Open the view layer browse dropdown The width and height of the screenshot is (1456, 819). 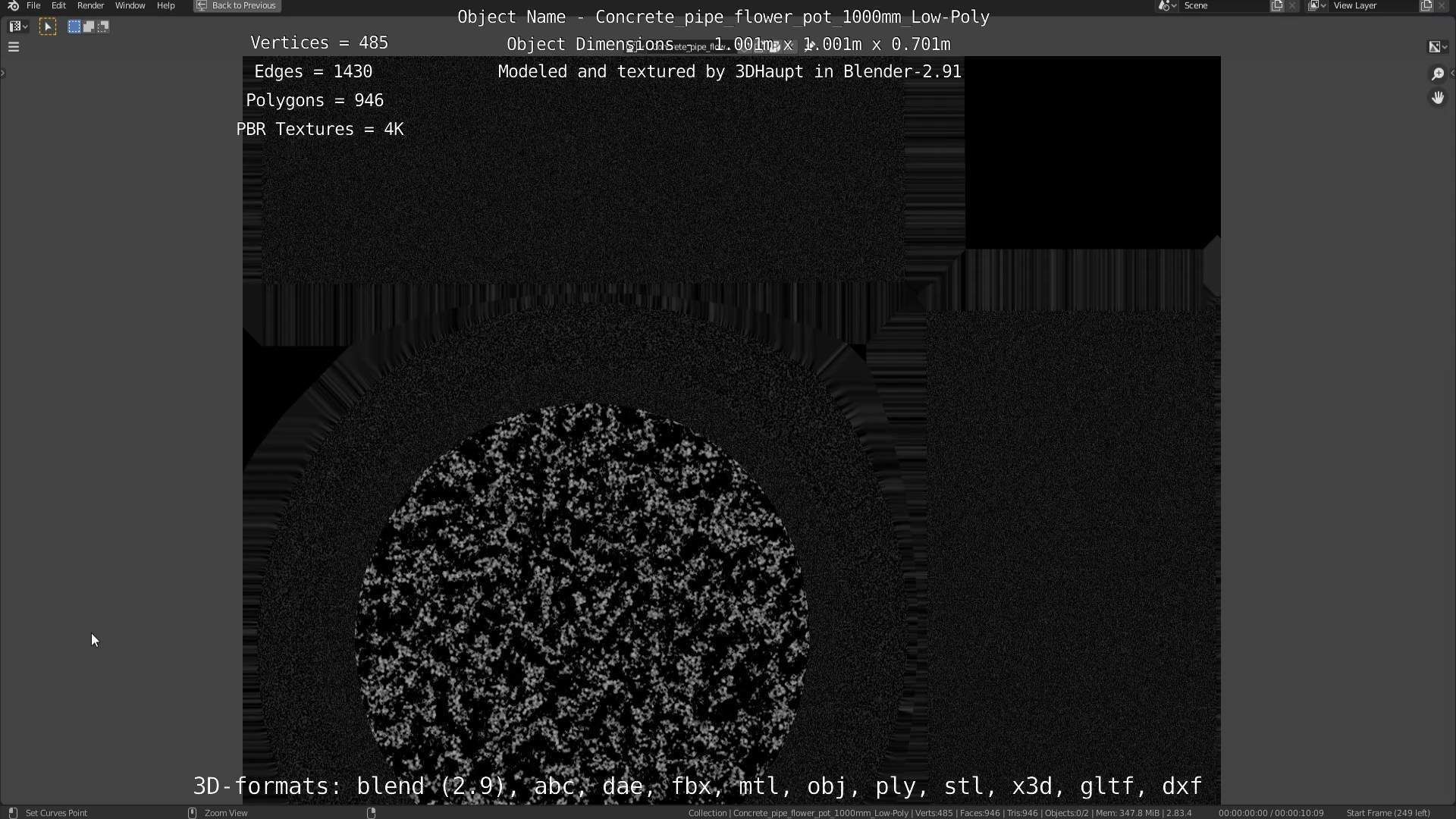1316,5
